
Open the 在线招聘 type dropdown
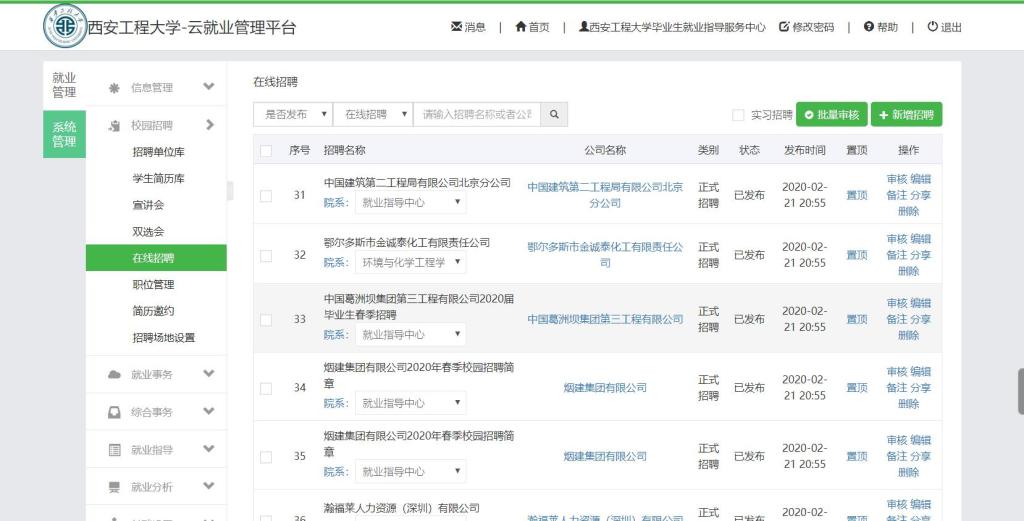click(373, 114)
